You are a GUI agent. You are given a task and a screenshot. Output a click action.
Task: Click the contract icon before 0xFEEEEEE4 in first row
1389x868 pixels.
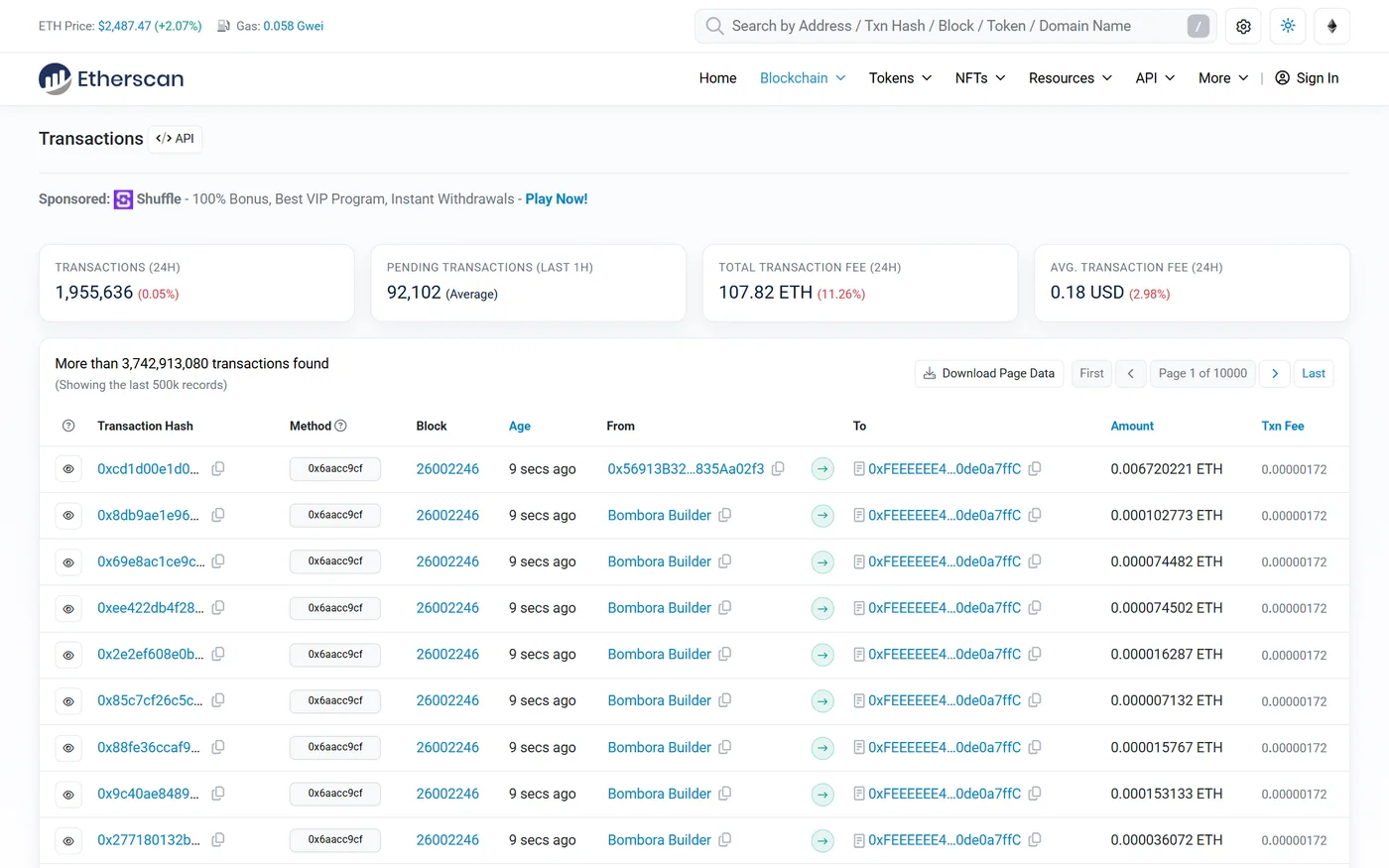(x=859, y=468)
